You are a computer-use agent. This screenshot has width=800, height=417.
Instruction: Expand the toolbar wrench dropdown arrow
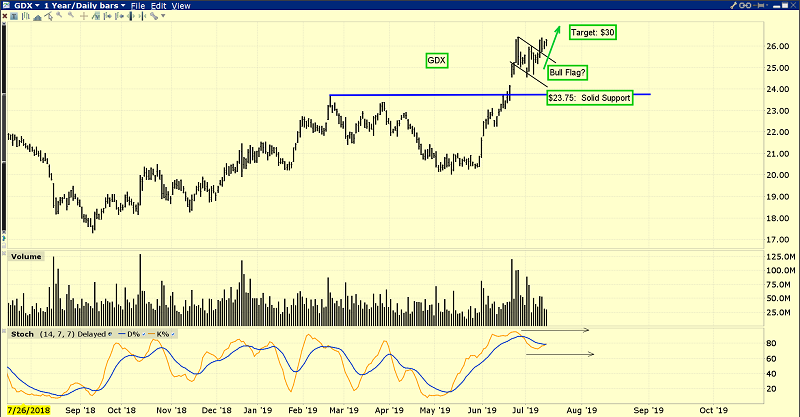163,16
